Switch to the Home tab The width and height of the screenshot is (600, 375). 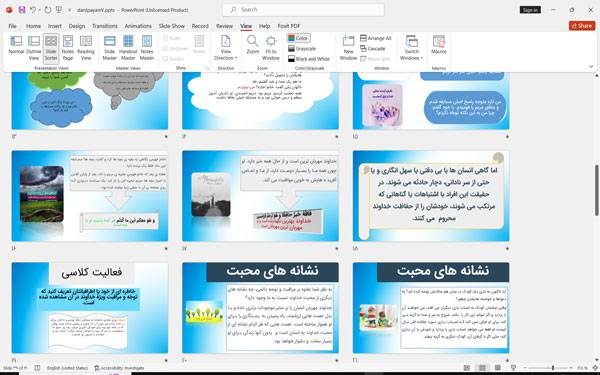tap(33, 26)
